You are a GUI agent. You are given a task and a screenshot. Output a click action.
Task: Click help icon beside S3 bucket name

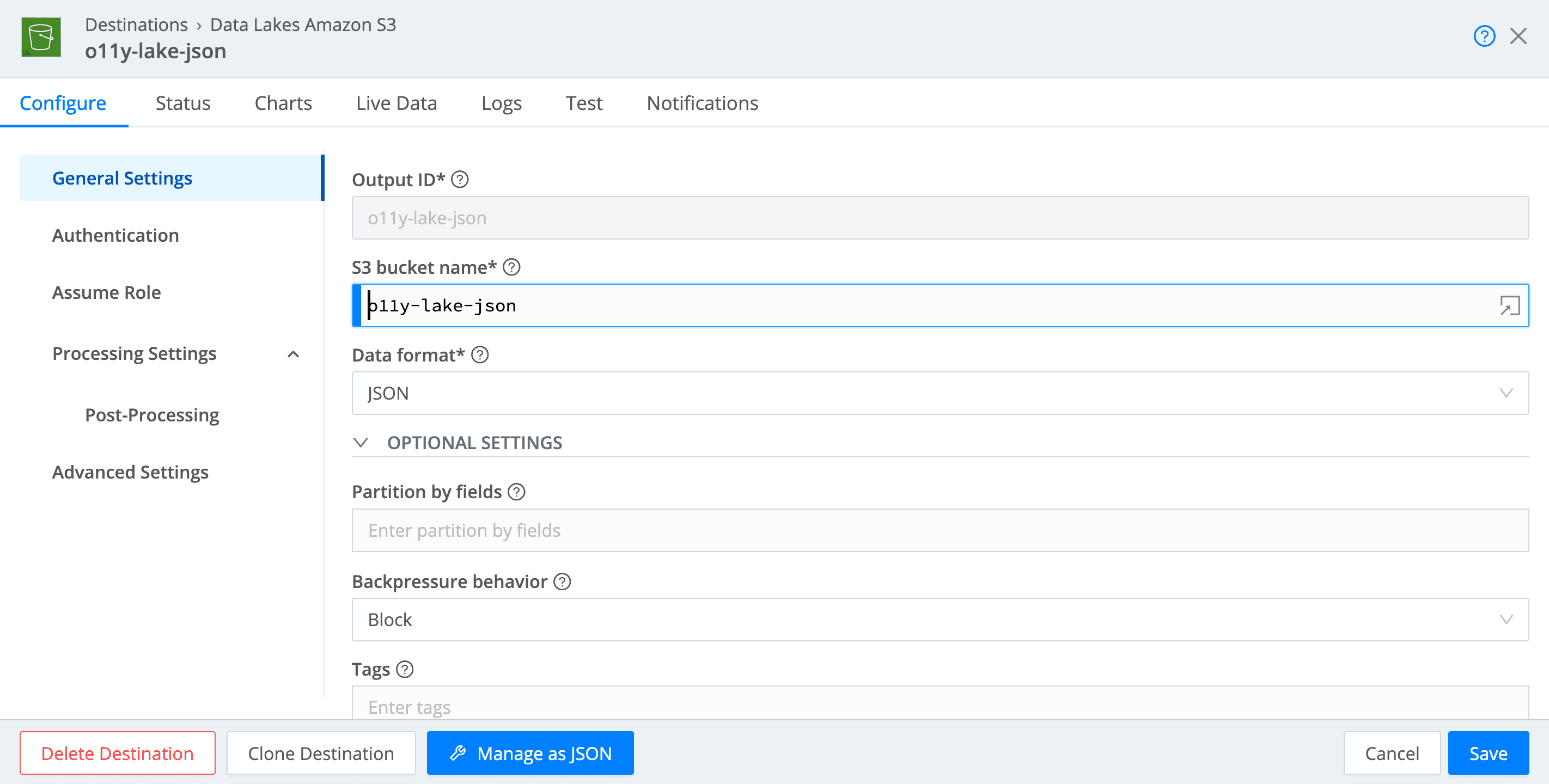pos(512,267)
